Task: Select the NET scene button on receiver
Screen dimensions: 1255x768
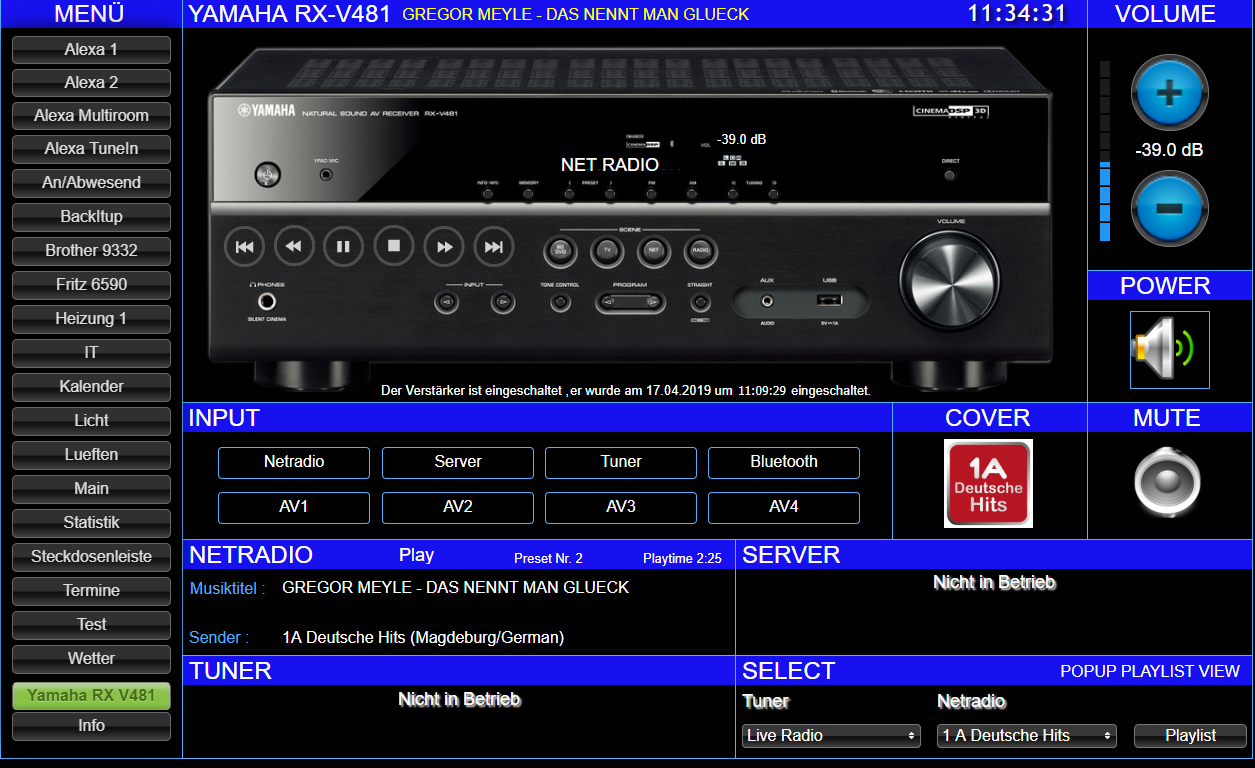Action: (654, 251)
